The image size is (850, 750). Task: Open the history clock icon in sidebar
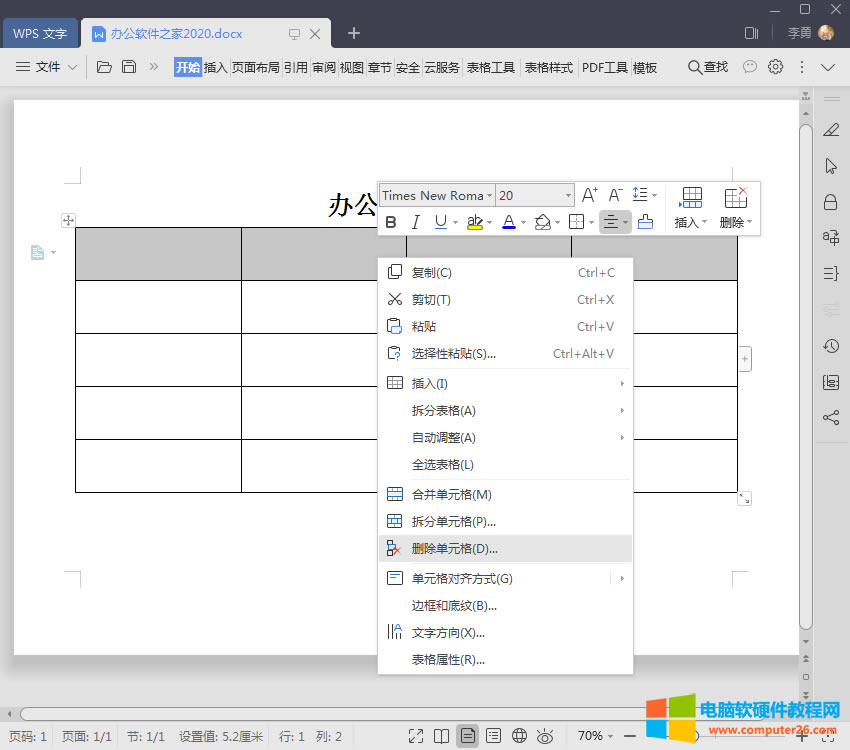830,346
